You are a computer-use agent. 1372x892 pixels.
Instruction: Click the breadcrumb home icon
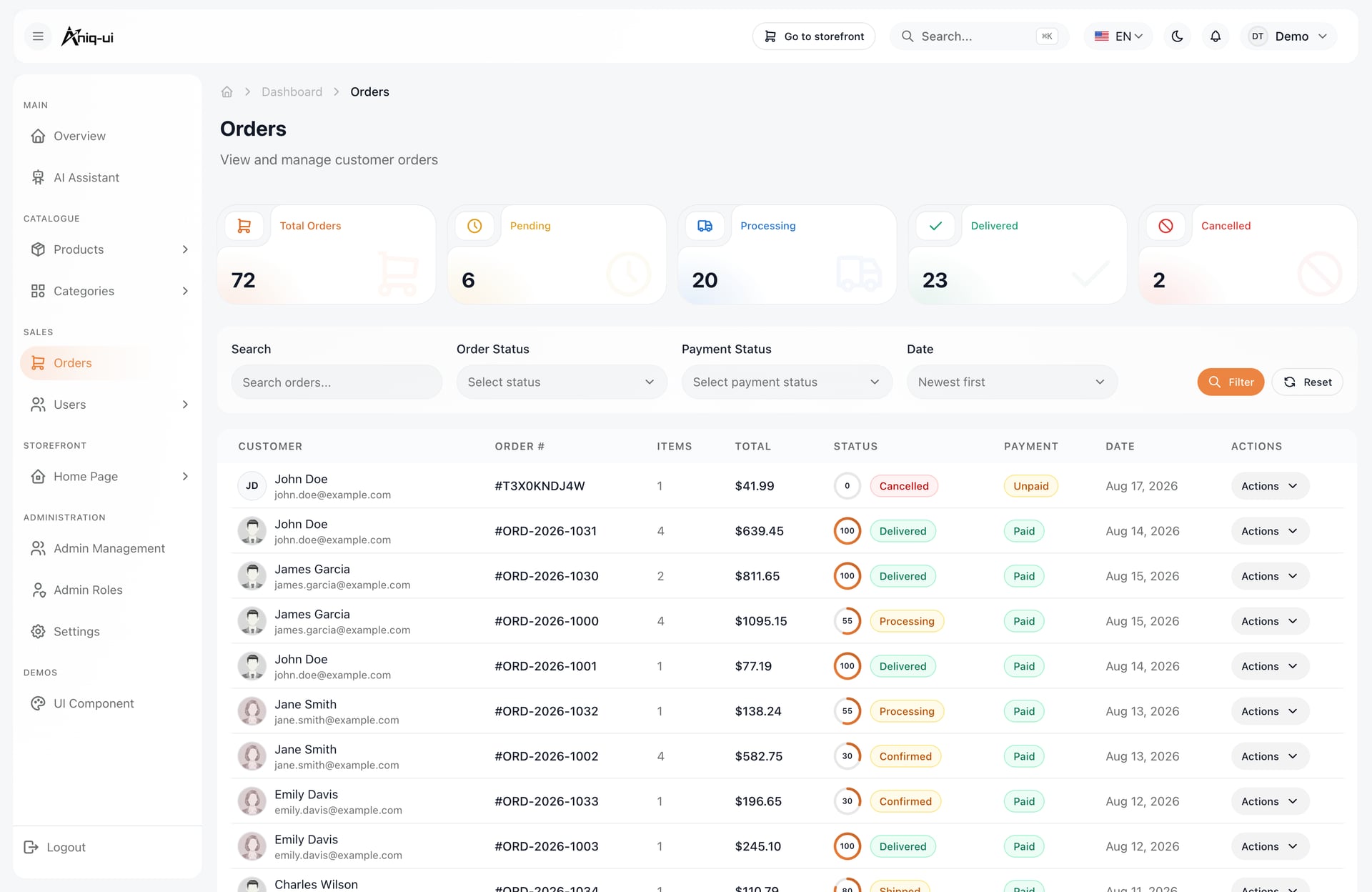pos(227,92)
